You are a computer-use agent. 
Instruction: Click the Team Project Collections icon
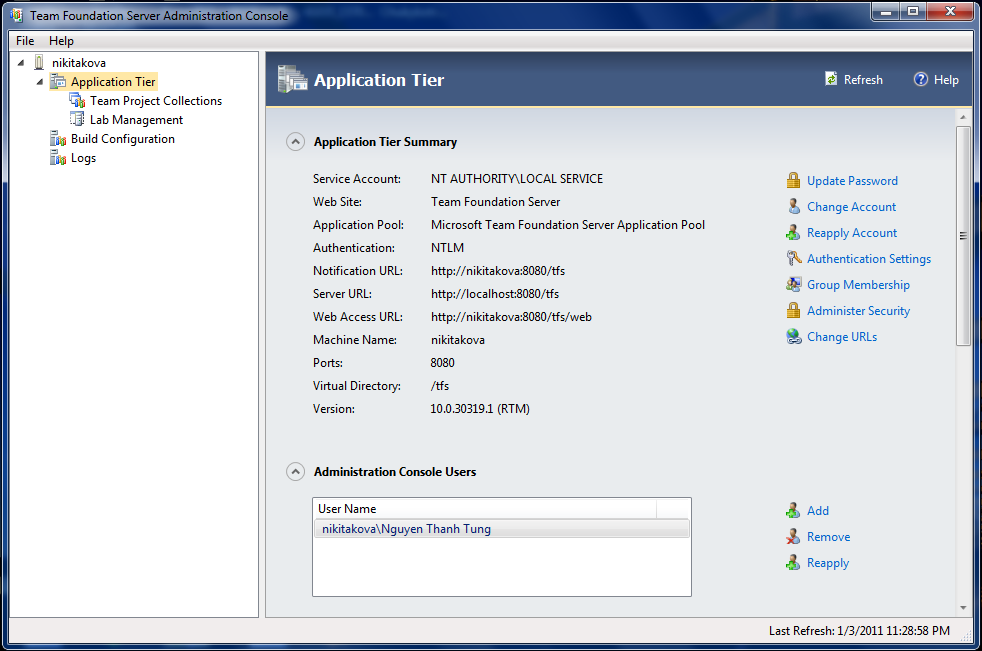tap(77, 100)
